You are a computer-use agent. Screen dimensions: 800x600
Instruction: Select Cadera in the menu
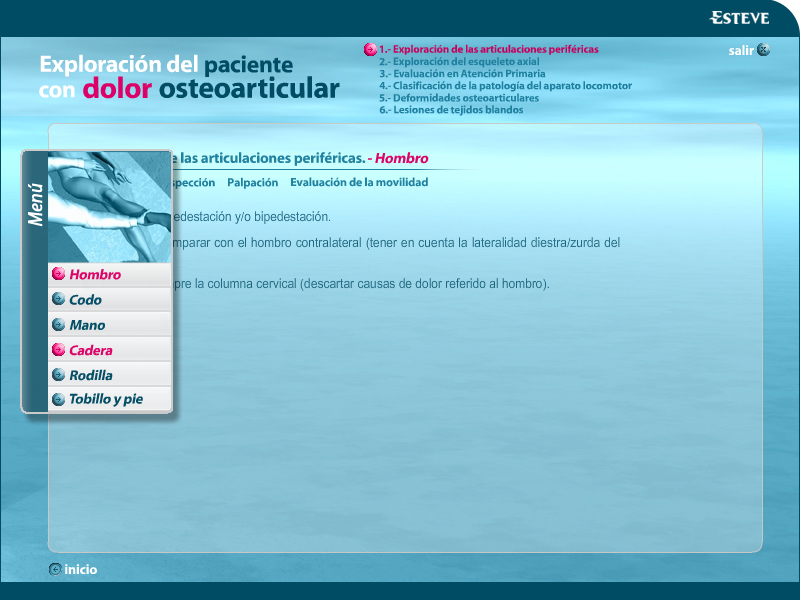pos(110,349)
